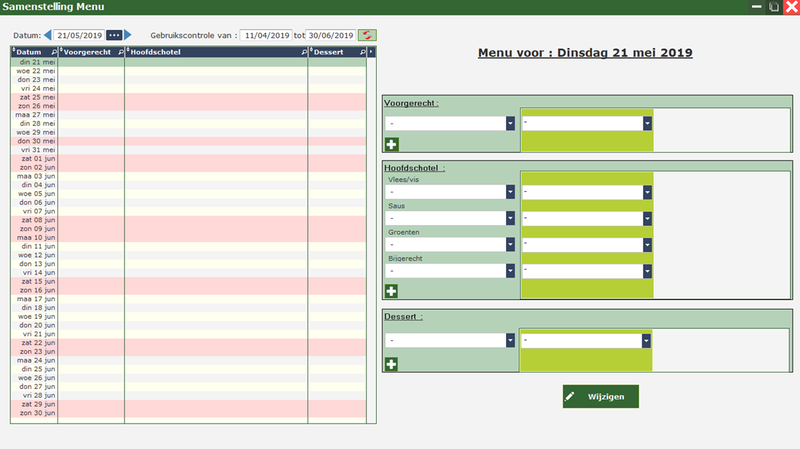Sort by the Datum column header
The image size is (800, 449).
point(30,52)
